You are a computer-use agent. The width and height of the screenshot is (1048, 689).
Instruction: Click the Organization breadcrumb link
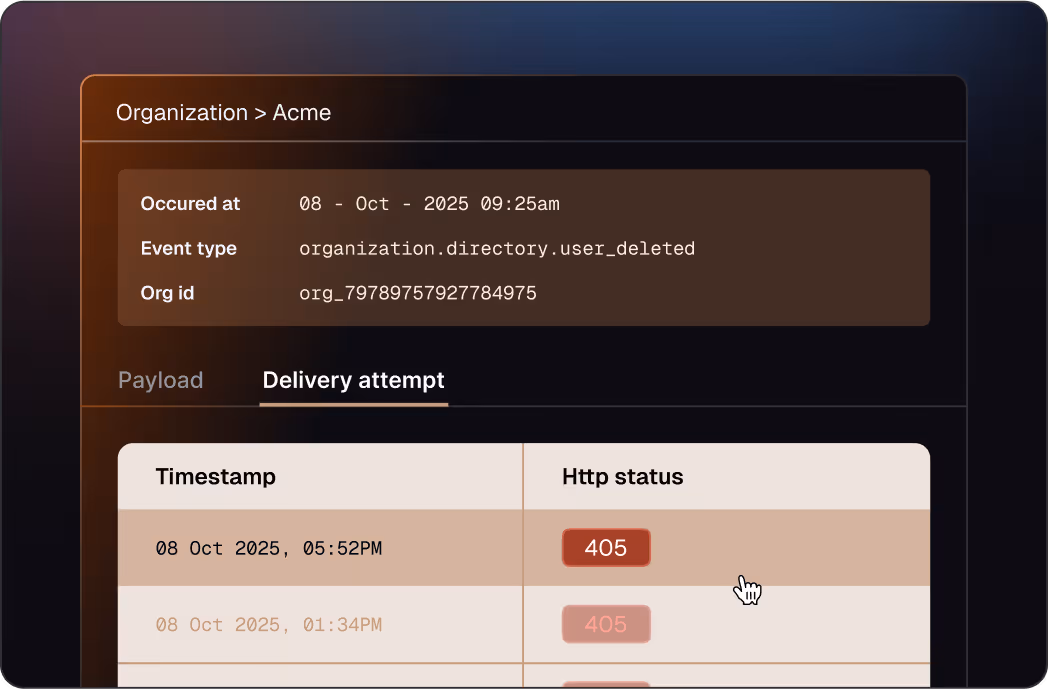(182, 113)
